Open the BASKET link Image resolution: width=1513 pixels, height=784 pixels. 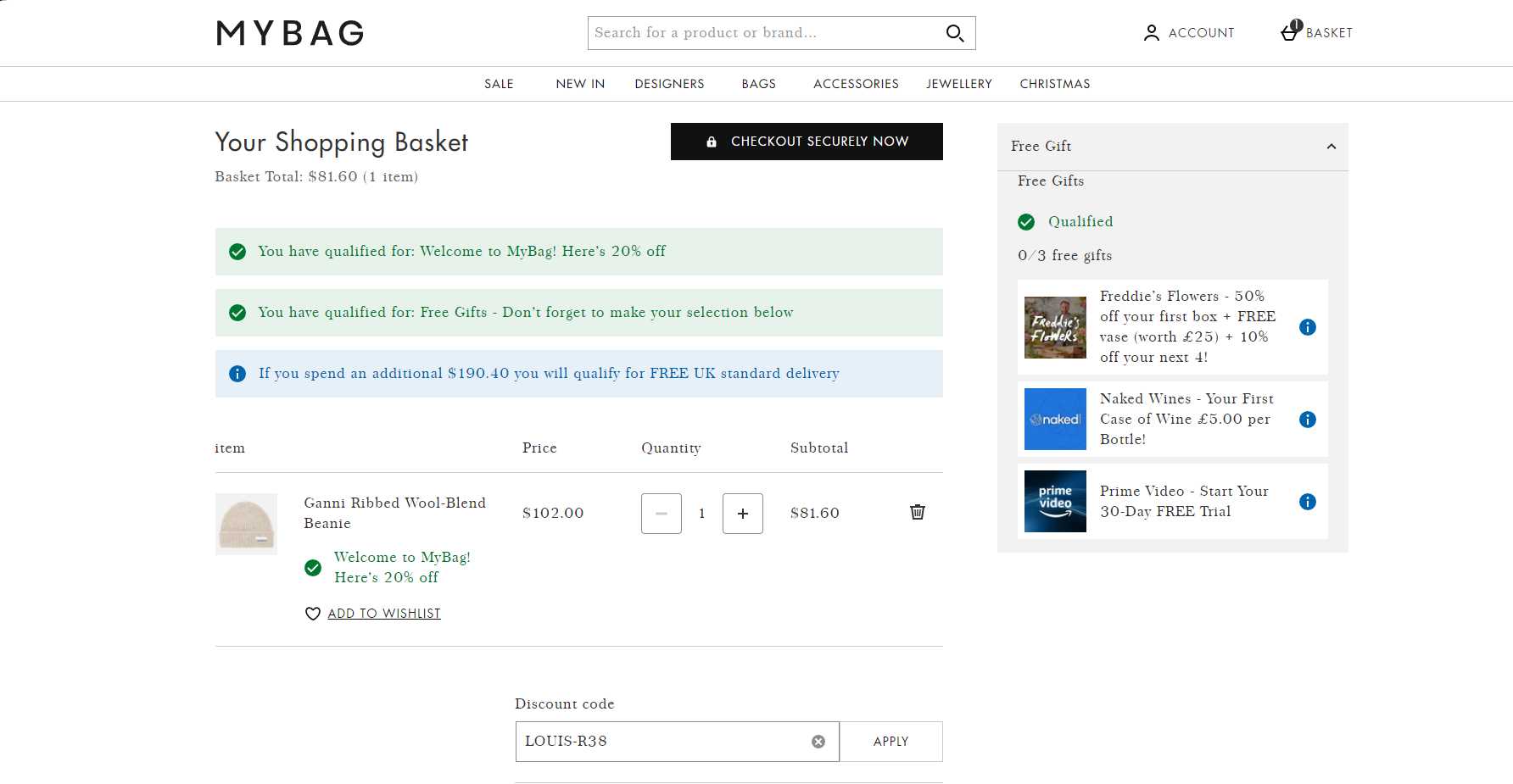1329,33
